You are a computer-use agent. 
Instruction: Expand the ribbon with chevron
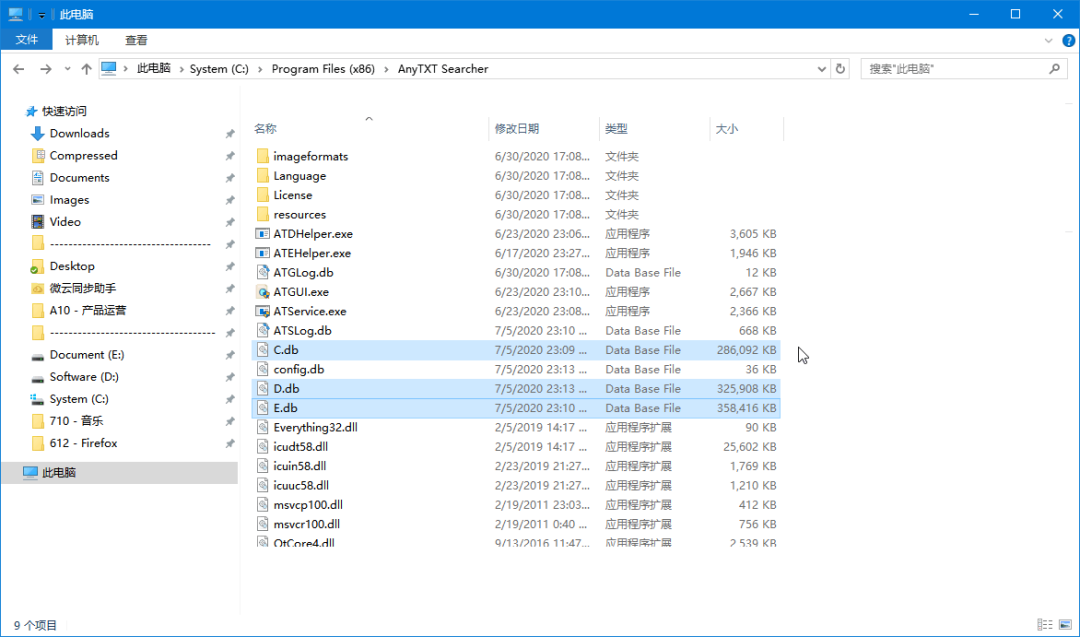pyautogui.click(x=1048, y=41)
